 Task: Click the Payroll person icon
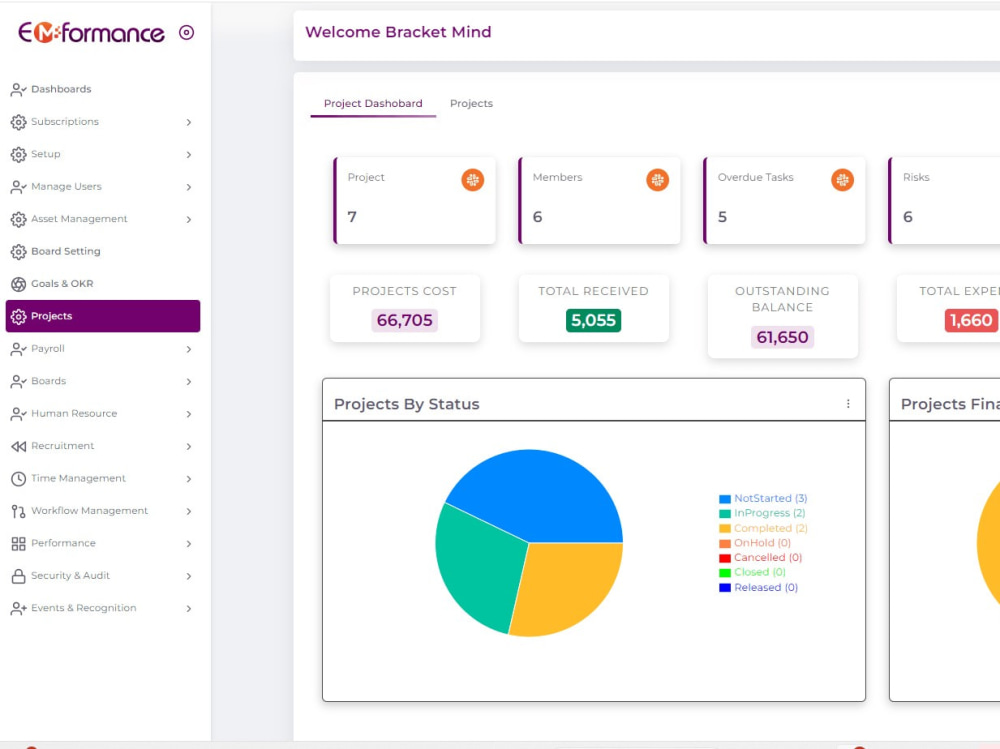18,349
